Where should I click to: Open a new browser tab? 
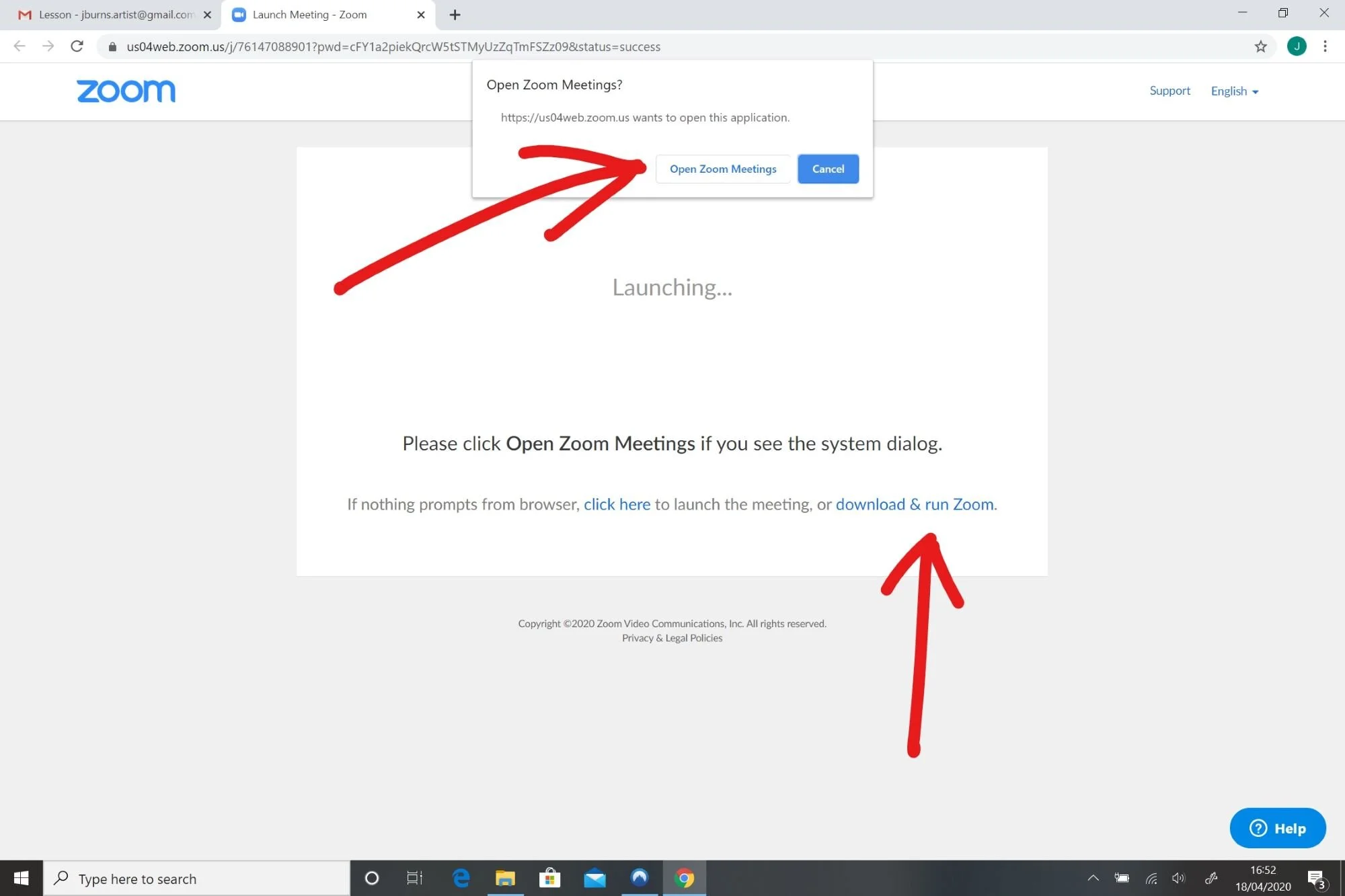pyautogui.click(x=455, y=15)
